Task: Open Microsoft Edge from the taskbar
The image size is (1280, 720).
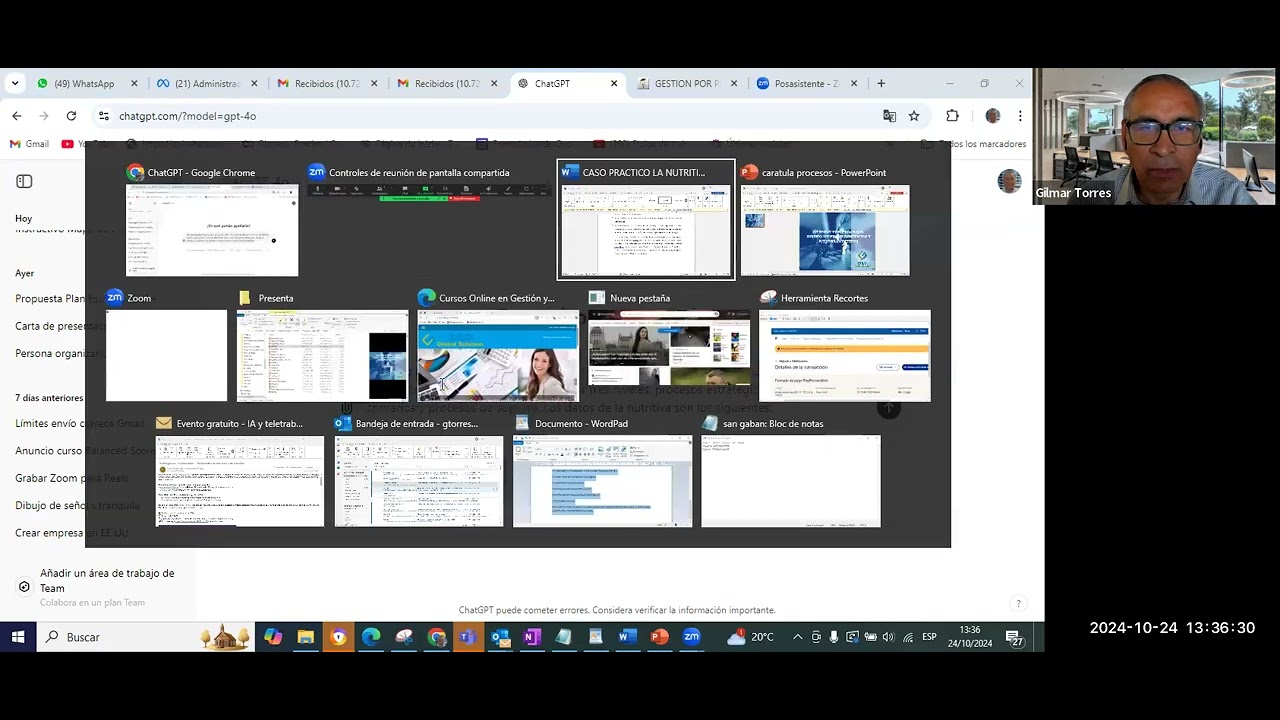Action: (371, 637)
